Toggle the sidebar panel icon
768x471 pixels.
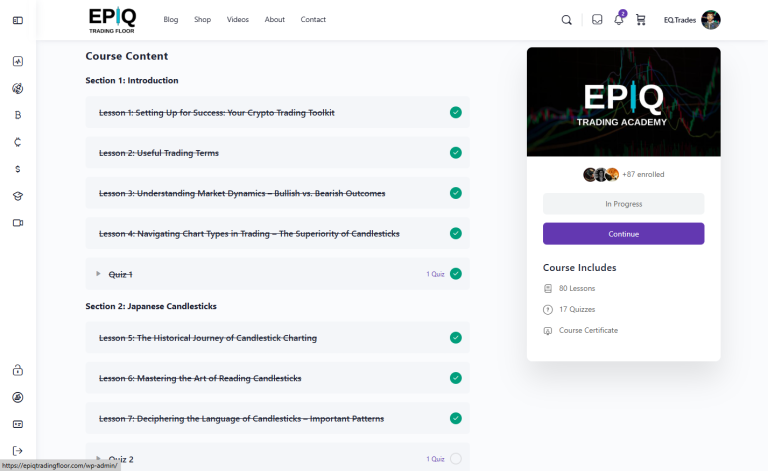tap(18, 20)
